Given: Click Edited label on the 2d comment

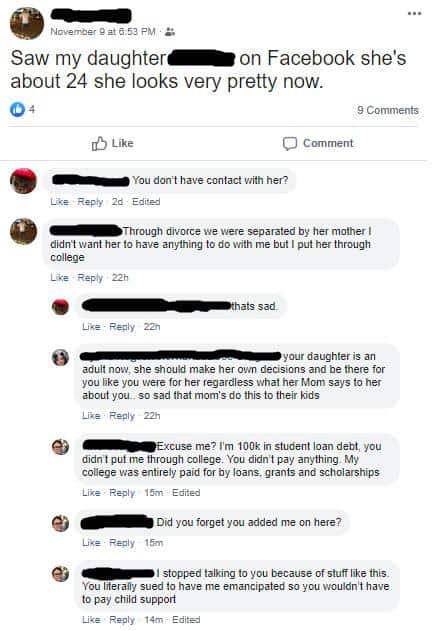Looking at the screenshot, I should point(146,202).
